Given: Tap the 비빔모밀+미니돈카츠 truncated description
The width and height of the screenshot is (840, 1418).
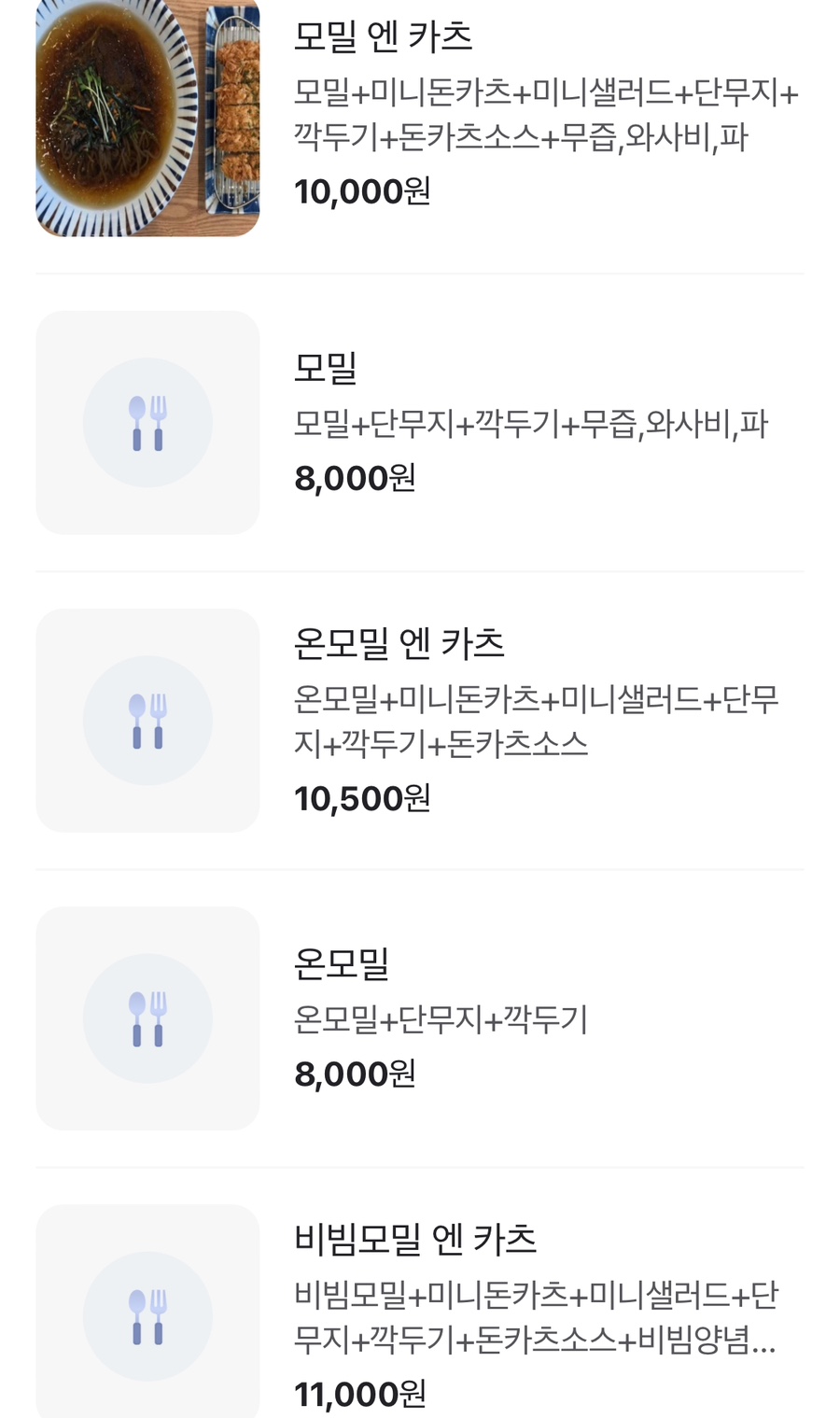Looking at the screenshot, I should coord(536,1318).
